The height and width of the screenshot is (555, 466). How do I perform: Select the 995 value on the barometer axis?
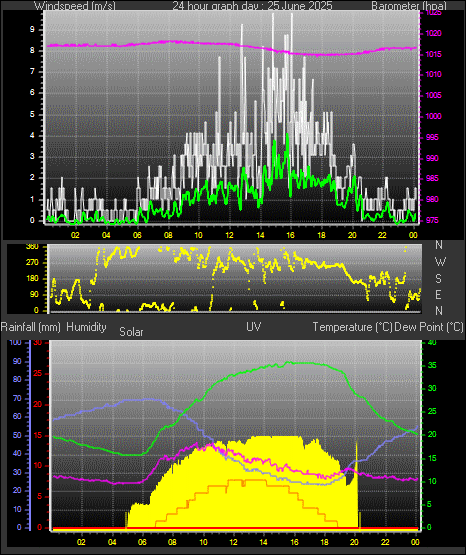432,137
